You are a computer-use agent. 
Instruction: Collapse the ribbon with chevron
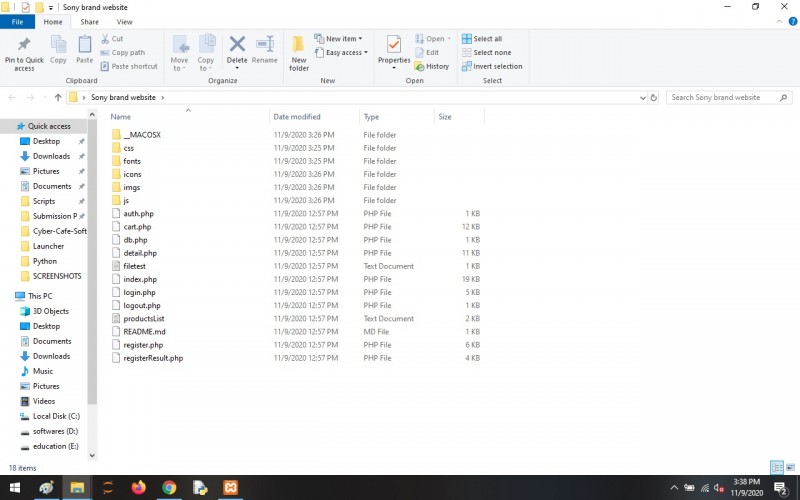pyautogui.click(x=779, y=21)
